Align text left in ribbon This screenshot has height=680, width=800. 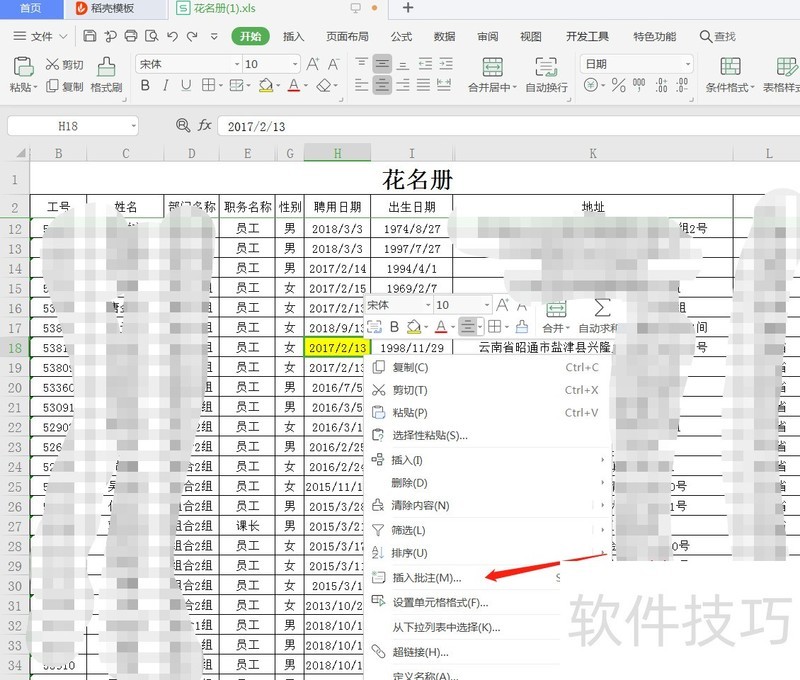pyautogui.click(x=361, y=85)
